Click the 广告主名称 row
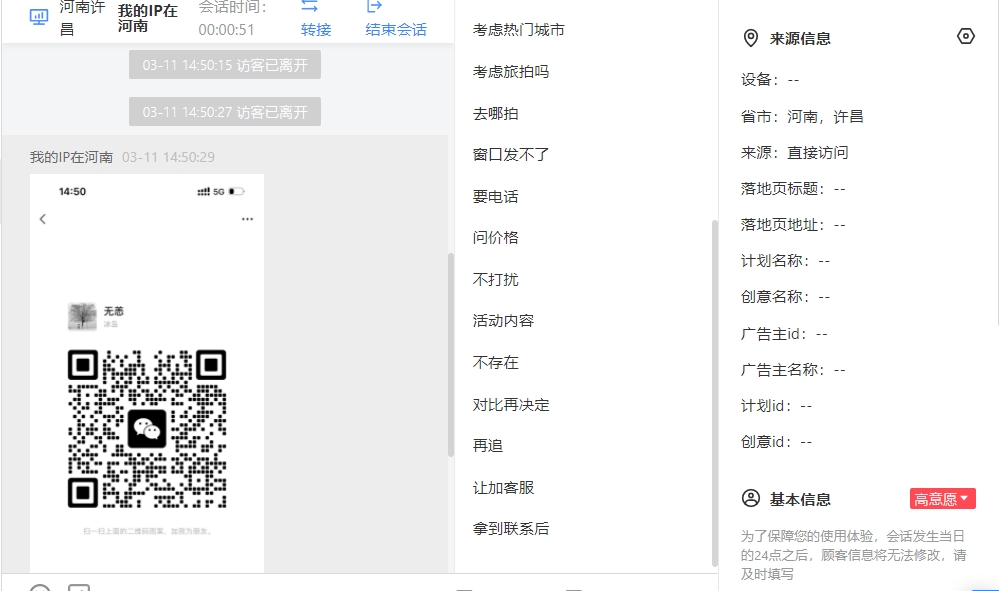999x591 pixels. (x=793, y=370)
